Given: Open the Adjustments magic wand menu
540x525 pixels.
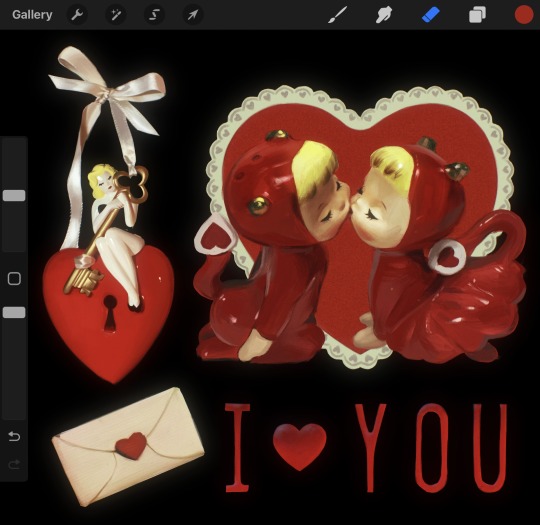Looking at the screenshot, I should (x=115, y=15).
